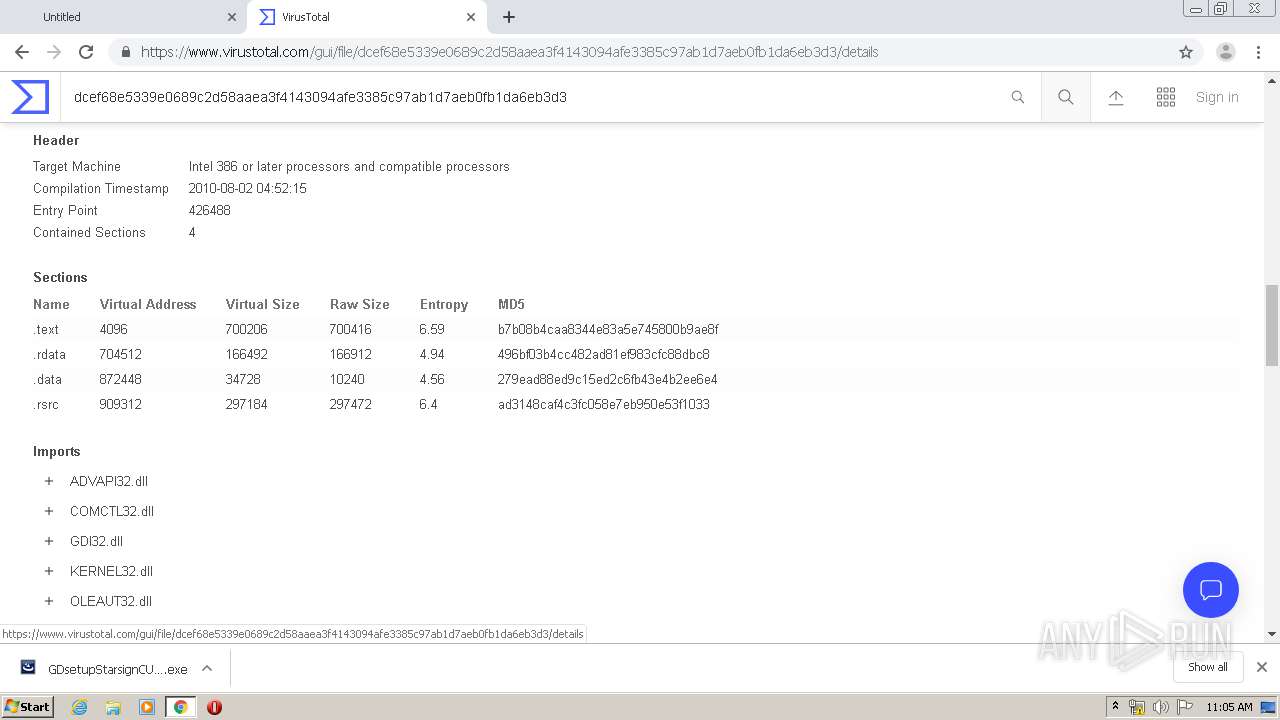Click Show all downloads button
This screenshot has height=720, width=1280.
(x=1207, y=667)
